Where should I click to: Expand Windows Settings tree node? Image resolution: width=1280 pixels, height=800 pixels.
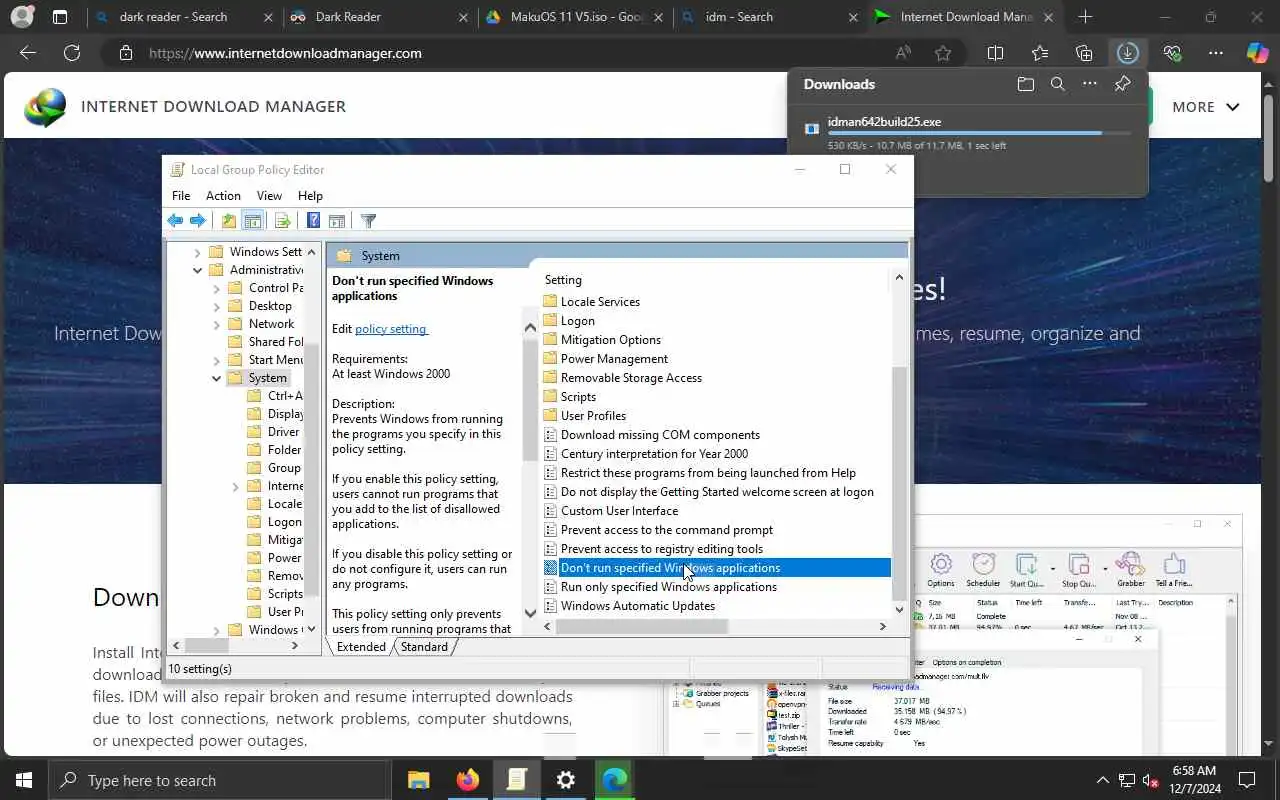pos(197,252)
